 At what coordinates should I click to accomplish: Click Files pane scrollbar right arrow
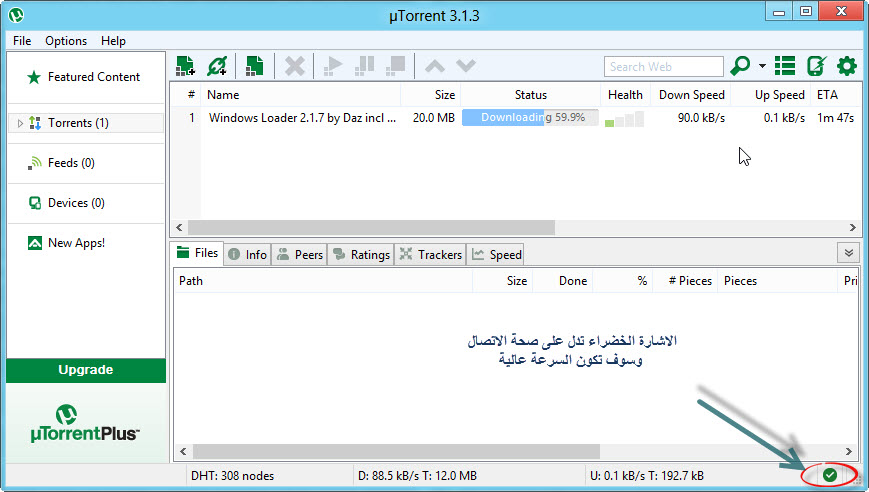[848, 451]
